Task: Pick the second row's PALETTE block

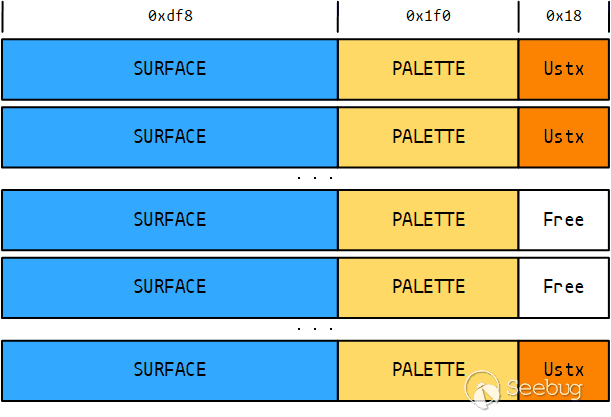Action: coord(428,137)
